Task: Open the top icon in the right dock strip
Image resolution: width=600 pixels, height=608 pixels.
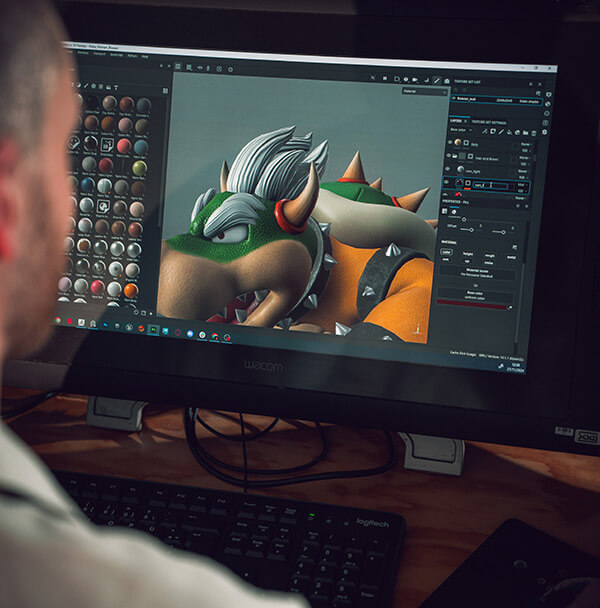Action: point(549,95)
